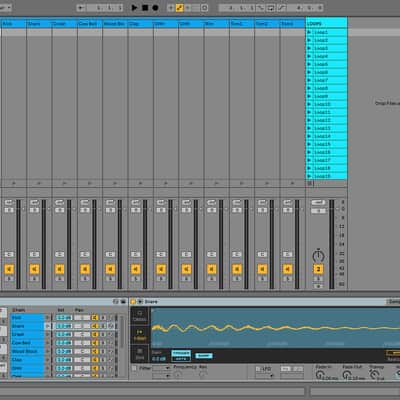Viewport: 400px width, 400px height.
Task: Click the loop switch icon in transport
Action: 271,8
